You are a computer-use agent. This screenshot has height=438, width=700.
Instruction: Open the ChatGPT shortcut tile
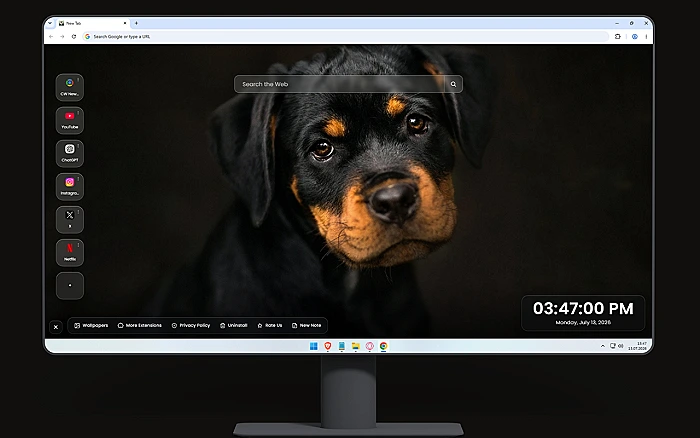click(70, 153)
